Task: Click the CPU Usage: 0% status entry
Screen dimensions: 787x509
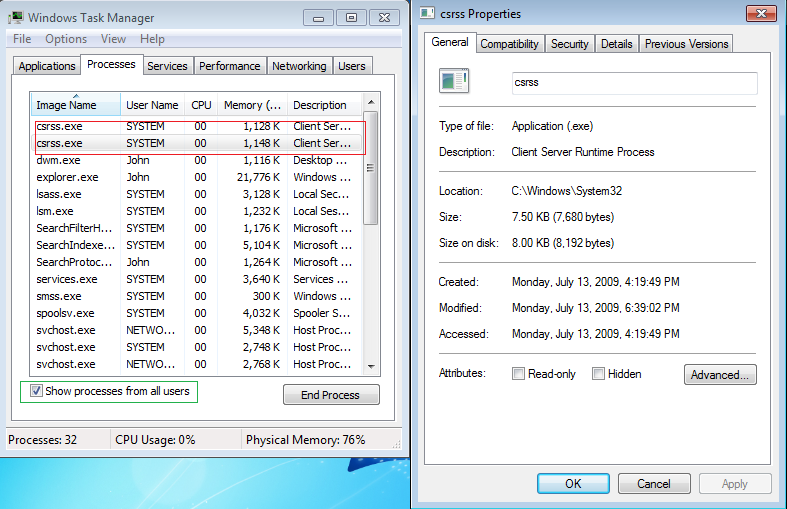Action: tap(155, 440)
